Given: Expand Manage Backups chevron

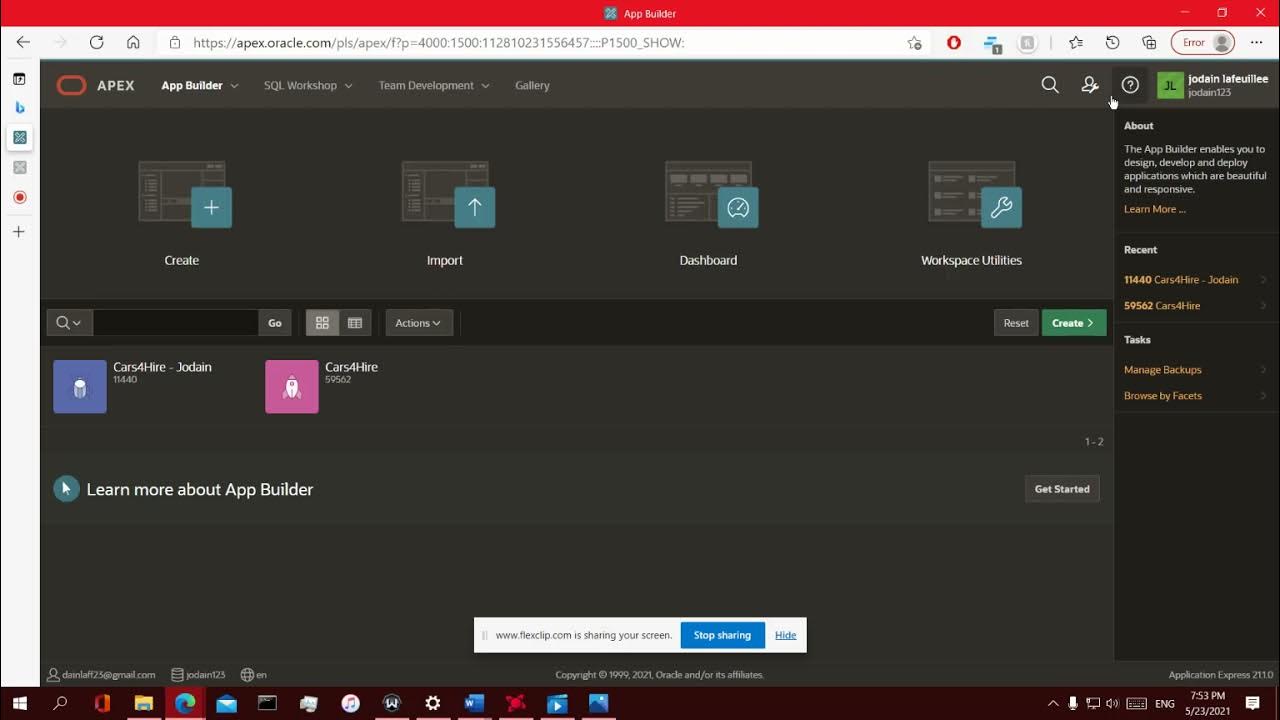Looking at the screenshot, I should (x=1263, y=370).
